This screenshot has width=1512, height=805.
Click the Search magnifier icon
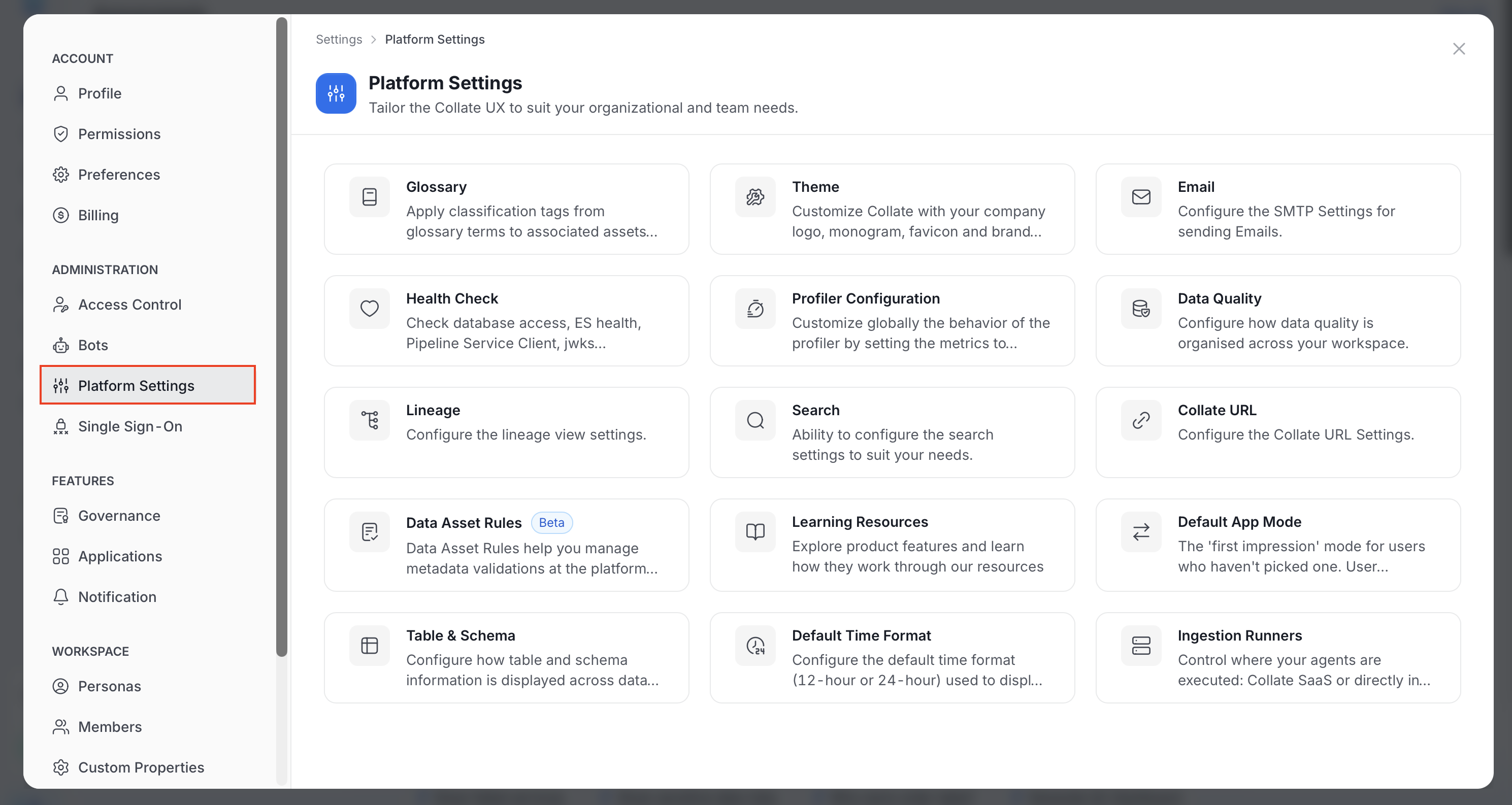tap(755, 420)
